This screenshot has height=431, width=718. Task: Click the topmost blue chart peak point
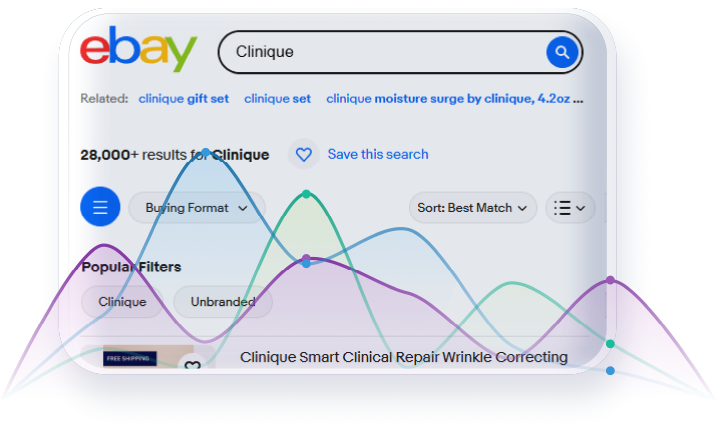[x=206, y=152]
